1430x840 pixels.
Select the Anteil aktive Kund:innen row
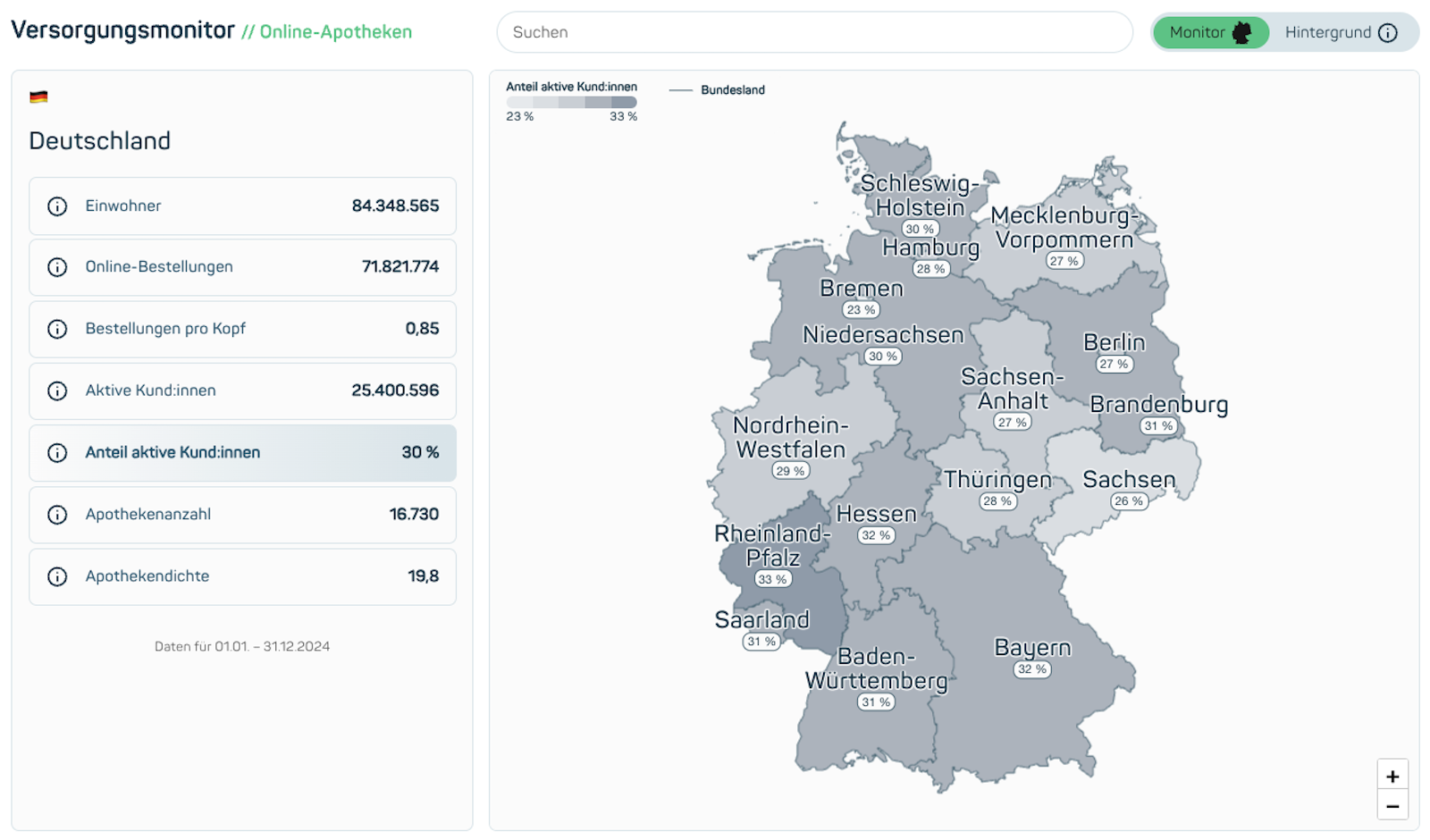click(242, 453)
